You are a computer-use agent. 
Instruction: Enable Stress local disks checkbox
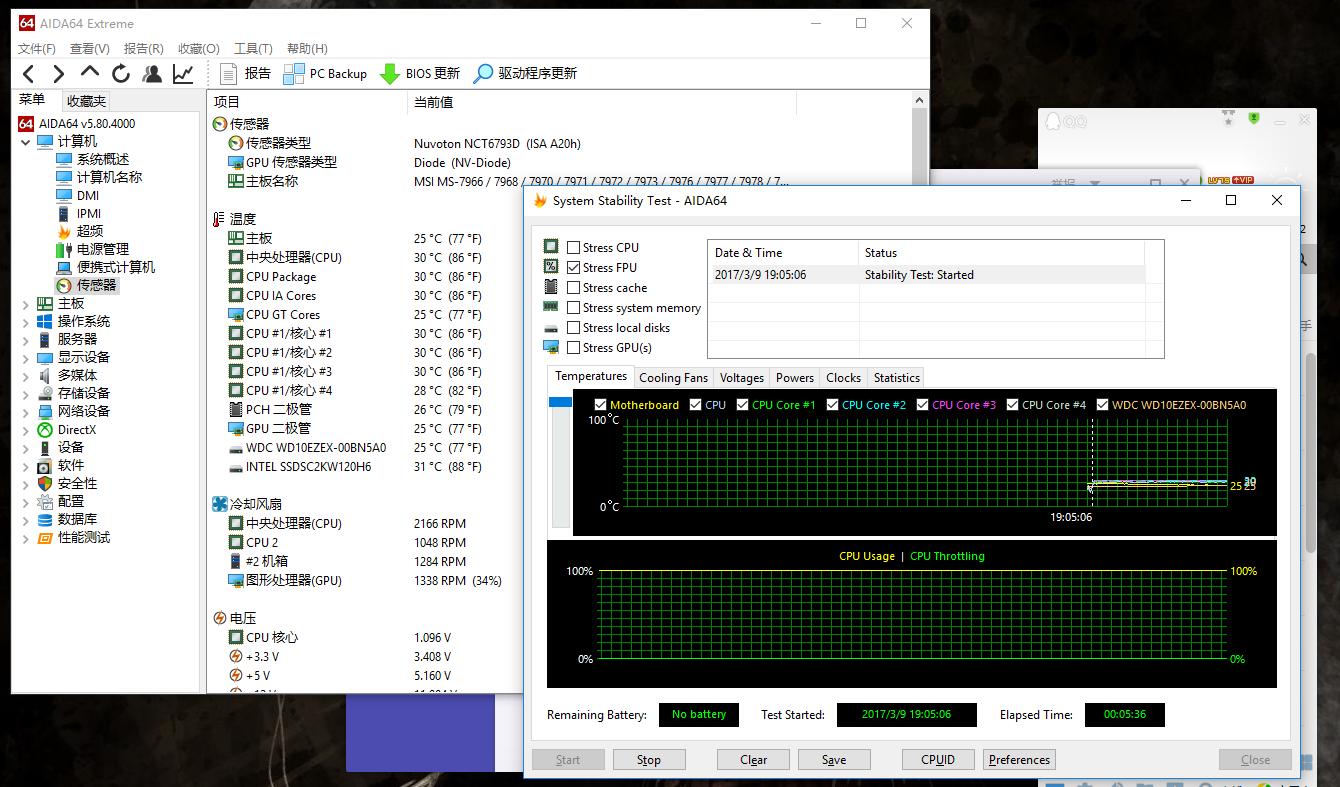(574, 328)
